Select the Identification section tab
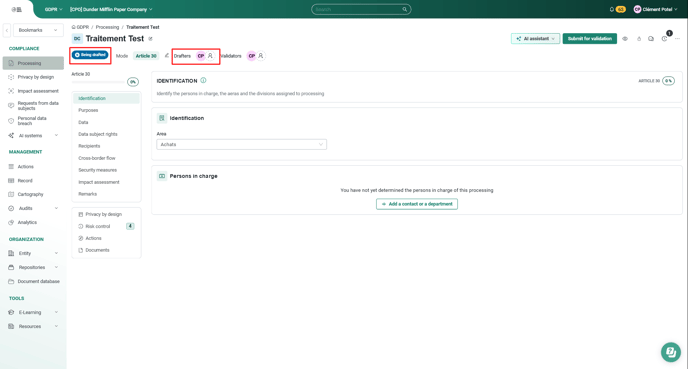Image resolution: width=688 pixels, height=369 pixels. [x=106, y=98]
